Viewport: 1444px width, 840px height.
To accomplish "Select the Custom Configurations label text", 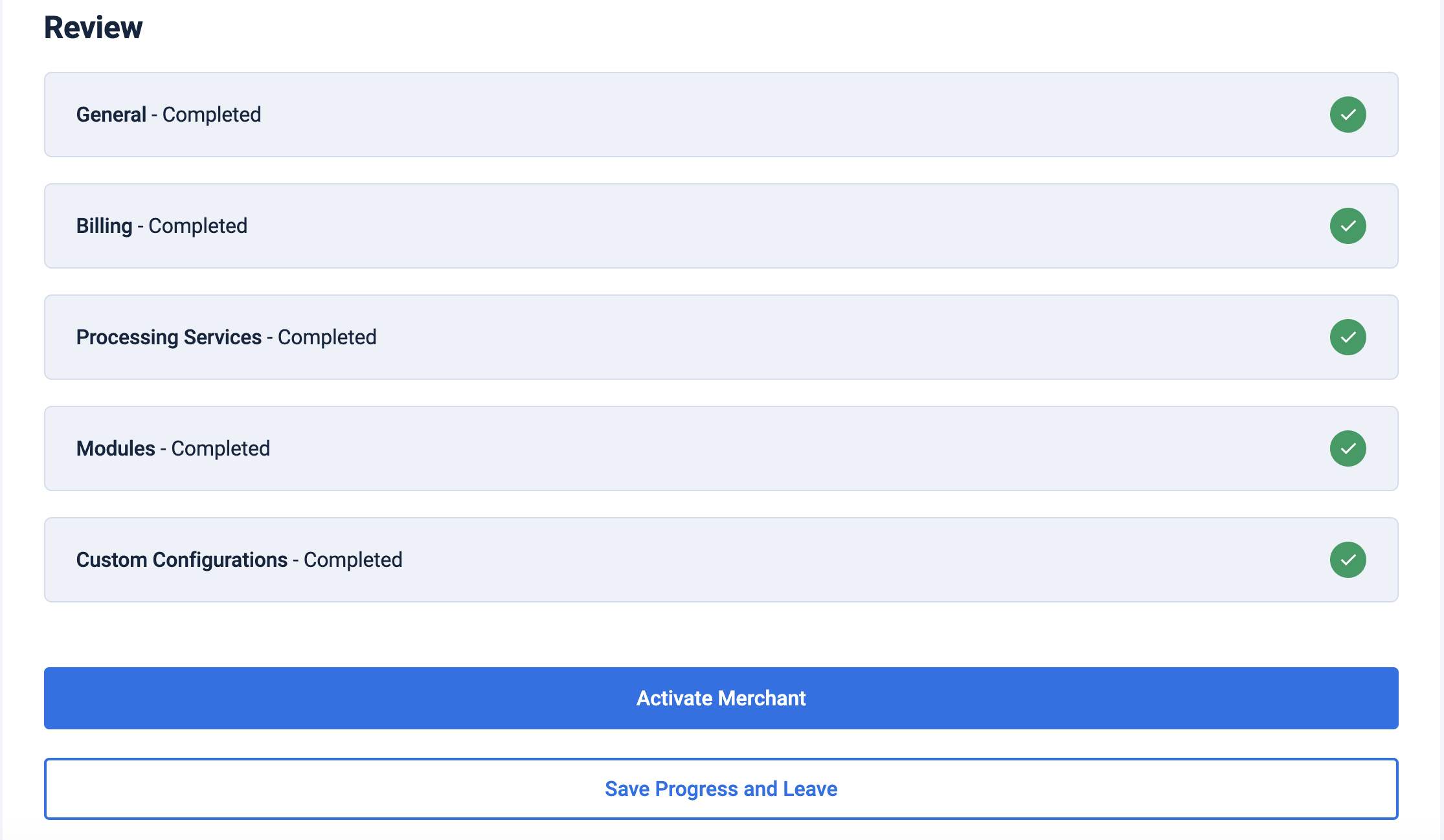I will pos(181,560).
